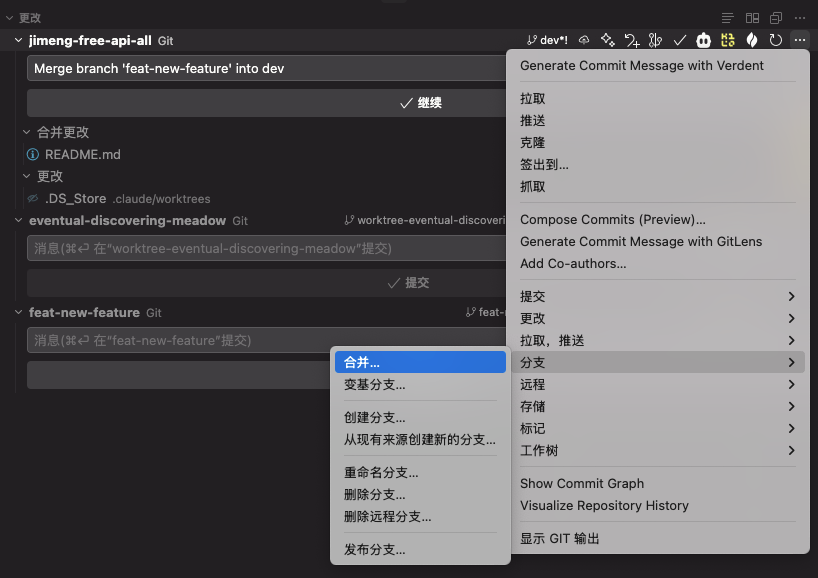Collapse the eventual-discovering-meadow repository
Viewport: 818px width, 578px height.
(18, 220)
